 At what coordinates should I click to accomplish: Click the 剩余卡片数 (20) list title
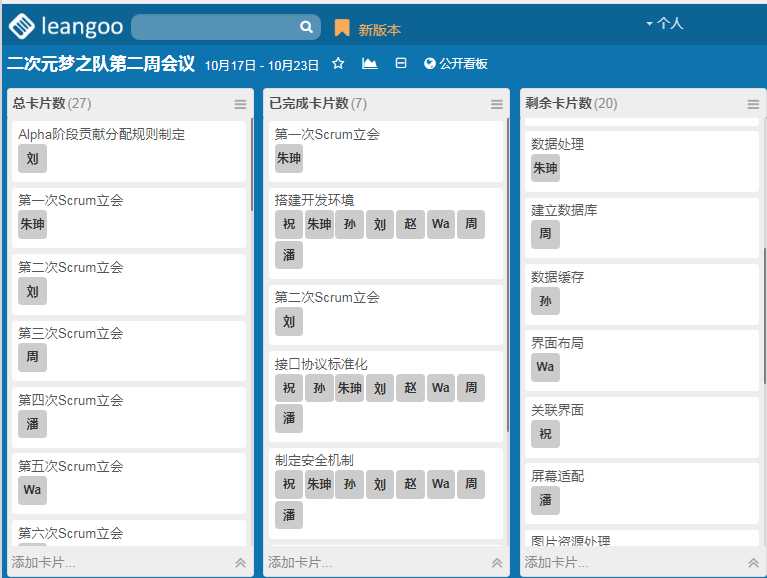[571, 103]
